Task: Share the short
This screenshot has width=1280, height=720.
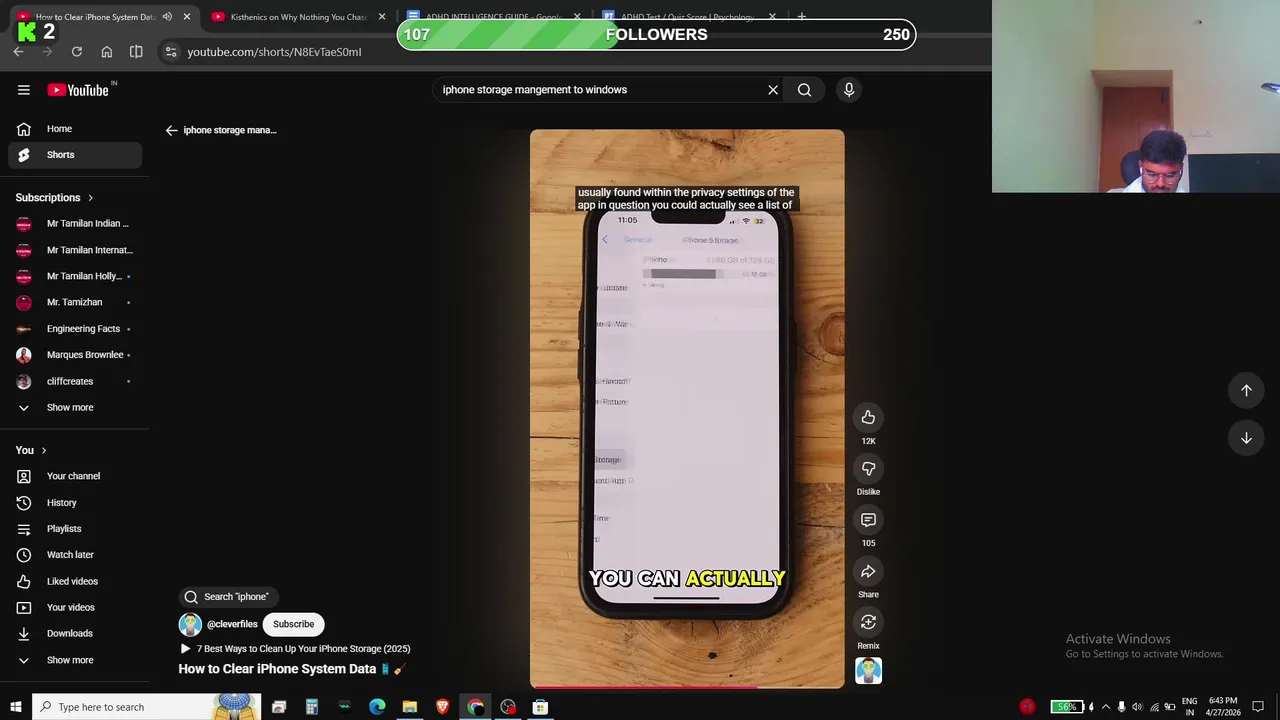Action: [x=868, y=571]
